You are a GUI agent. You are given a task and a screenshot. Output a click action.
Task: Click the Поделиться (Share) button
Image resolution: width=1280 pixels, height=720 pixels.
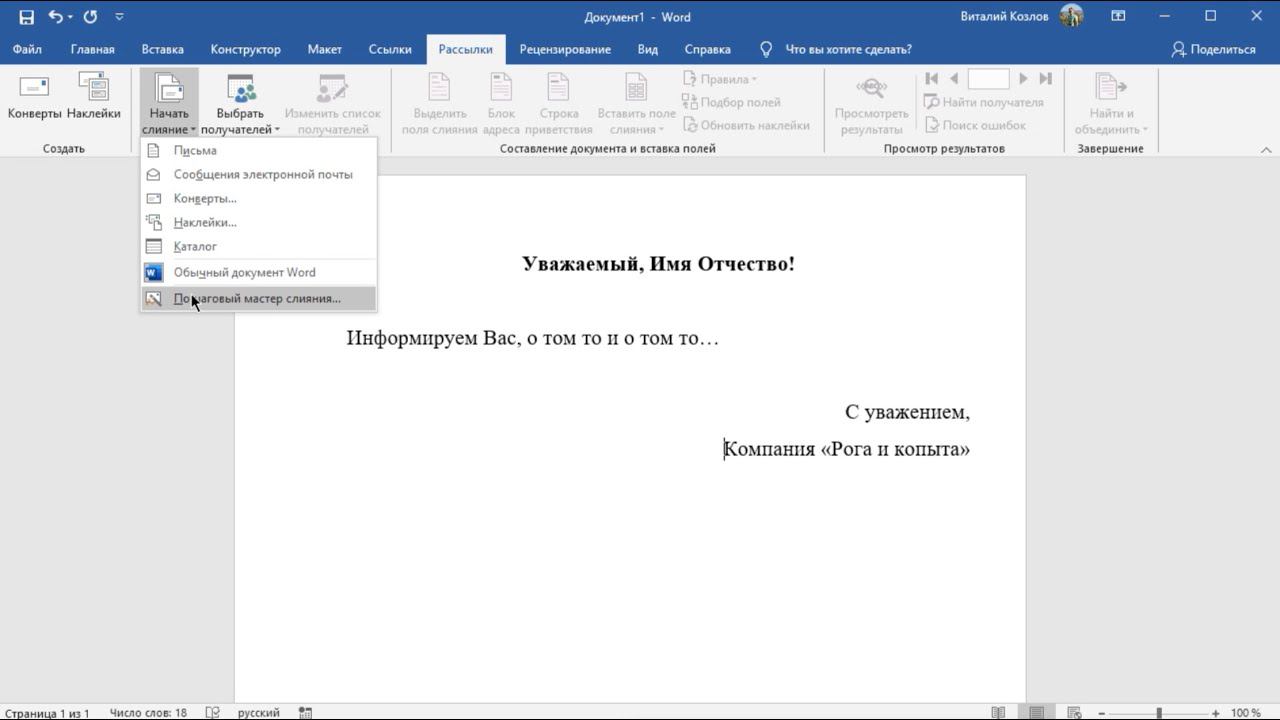click(1213, 49)
